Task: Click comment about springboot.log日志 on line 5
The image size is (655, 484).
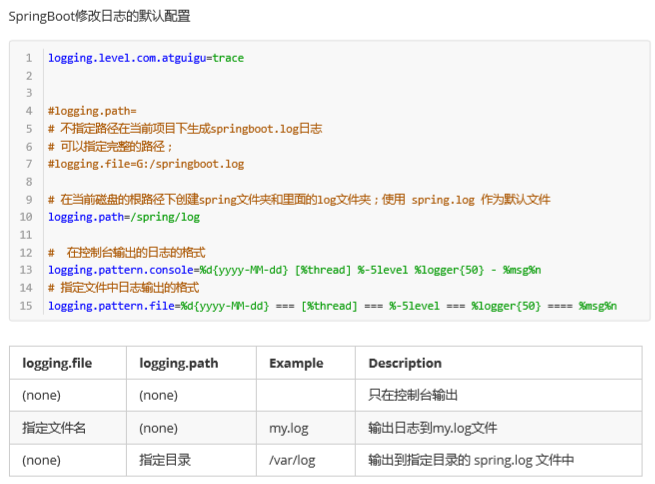Action: tap(185, 129)
